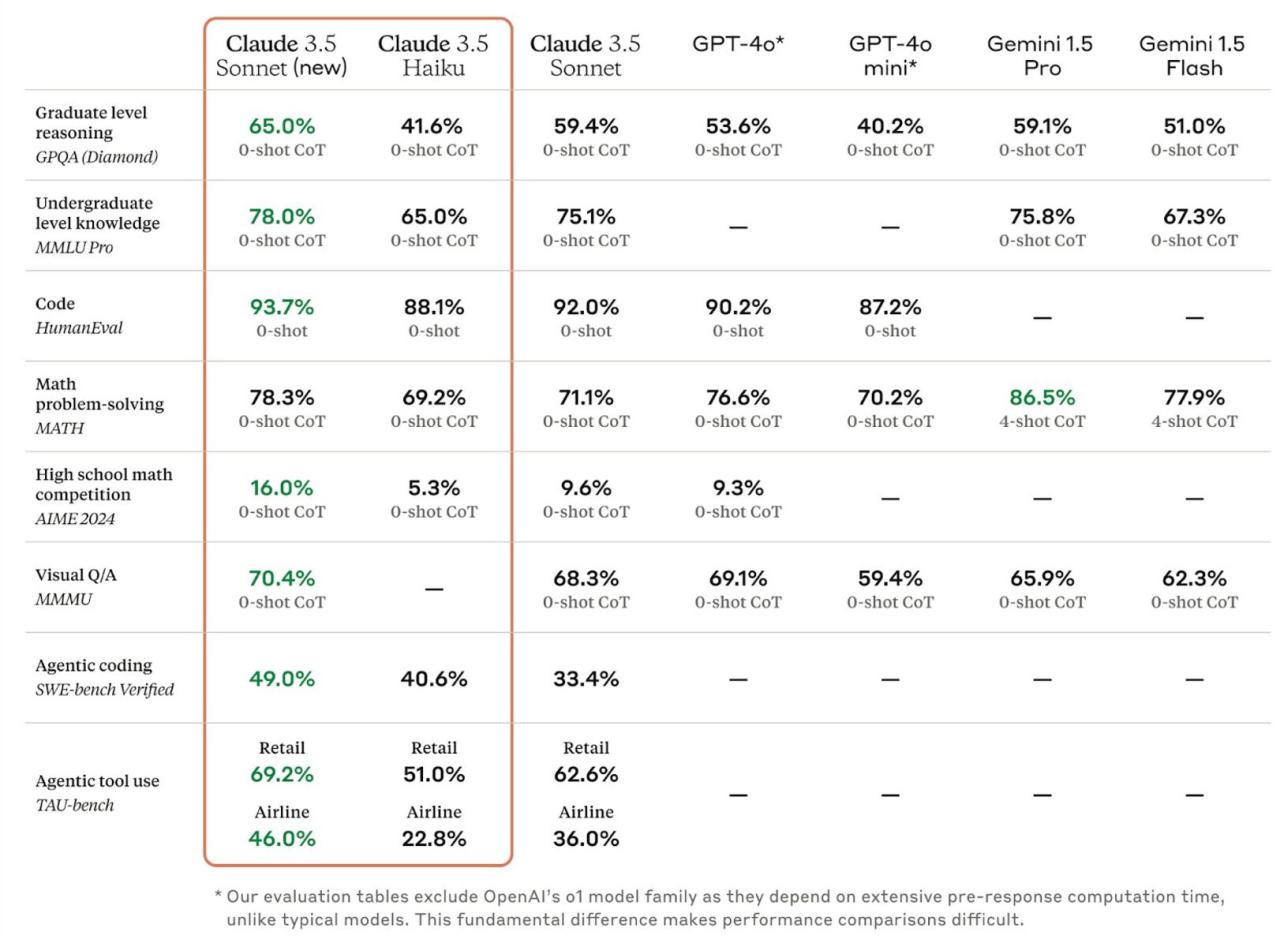1280x943 pixels.
Task: Click the SWE-bench Verified label
Action: click(x=104, y=689)
